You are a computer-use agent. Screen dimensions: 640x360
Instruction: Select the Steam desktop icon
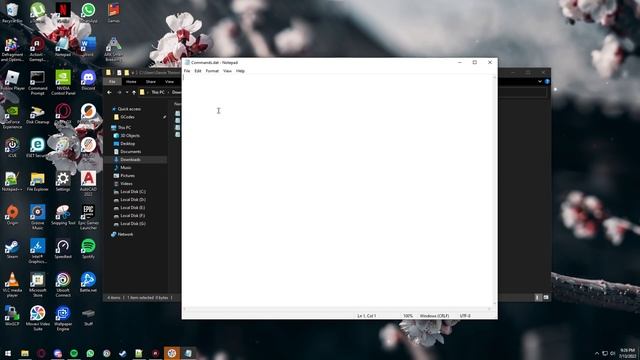(12, 249)
